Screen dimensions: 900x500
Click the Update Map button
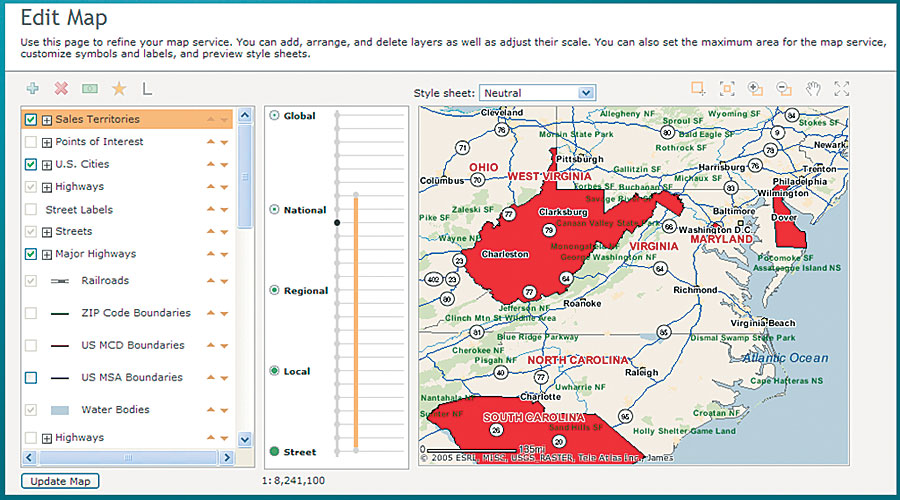(60, 481)
